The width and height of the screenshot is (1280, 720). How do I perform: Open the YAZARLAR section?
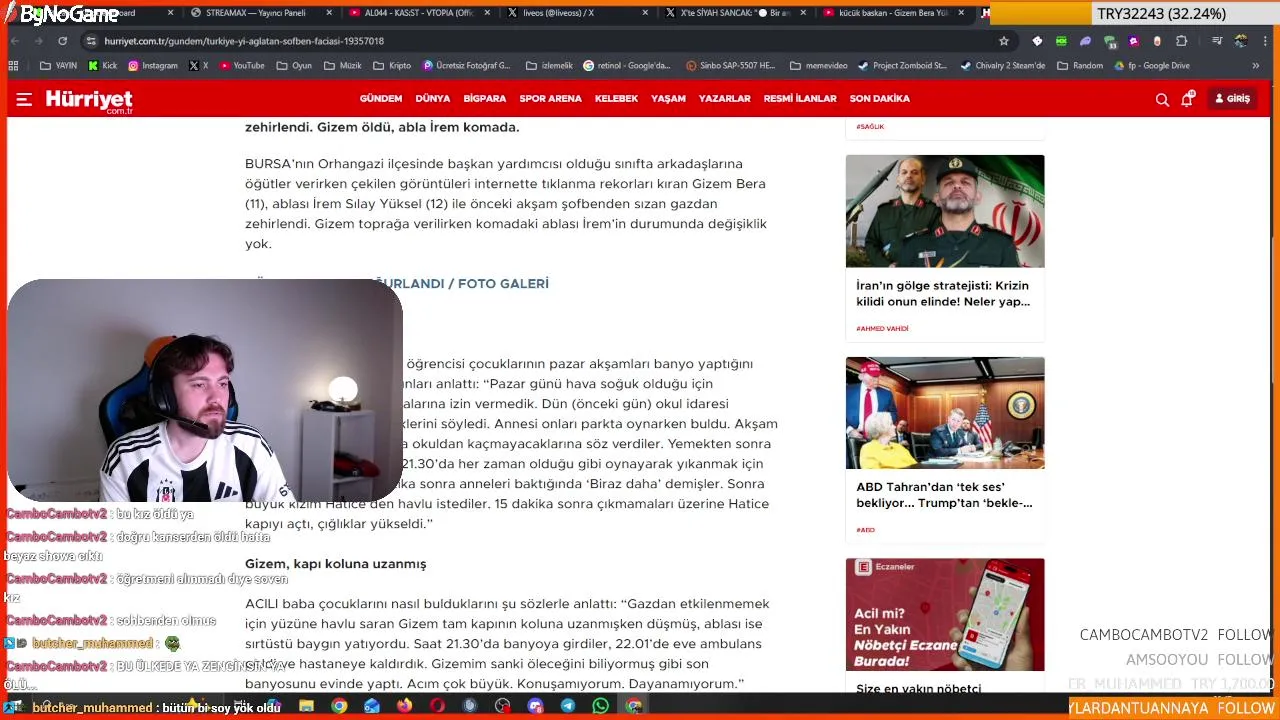coord(725,99)
